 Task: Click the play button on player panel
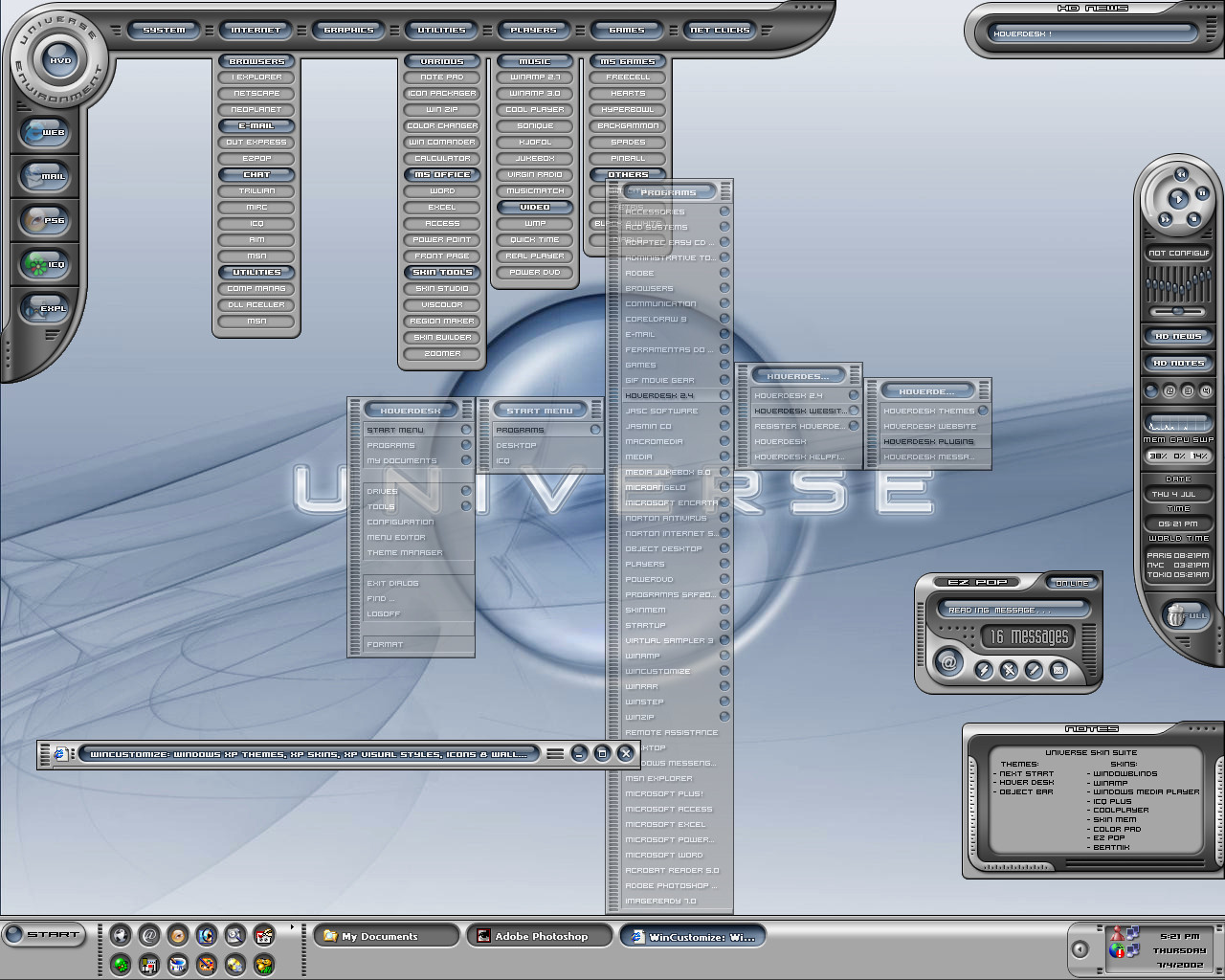(1178, 199)
